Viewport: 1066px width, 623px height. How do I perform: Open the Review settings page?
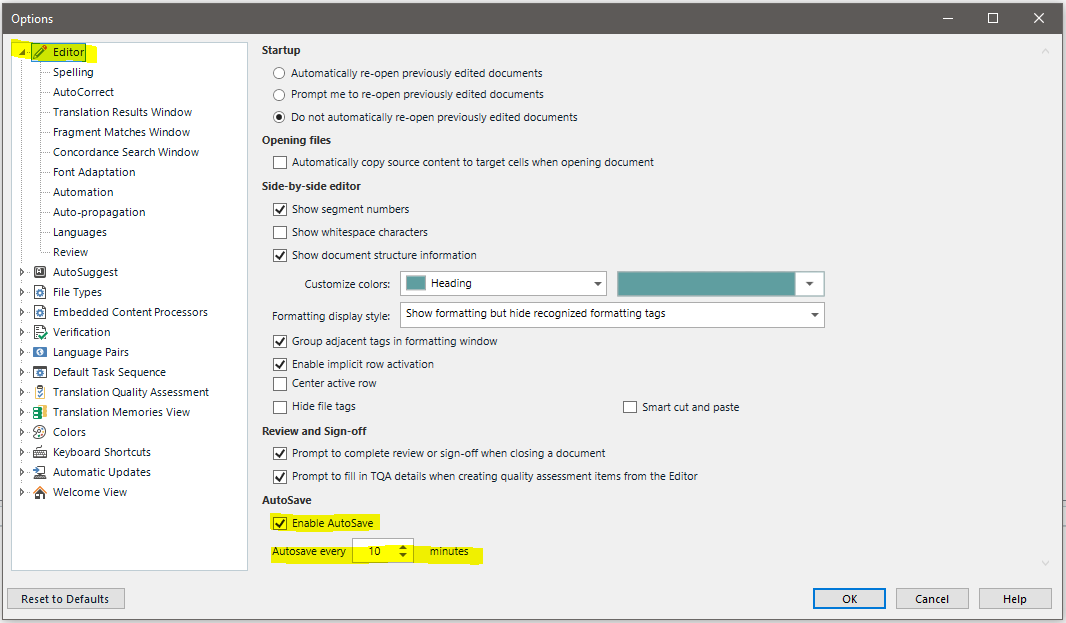tap(69, 251)
